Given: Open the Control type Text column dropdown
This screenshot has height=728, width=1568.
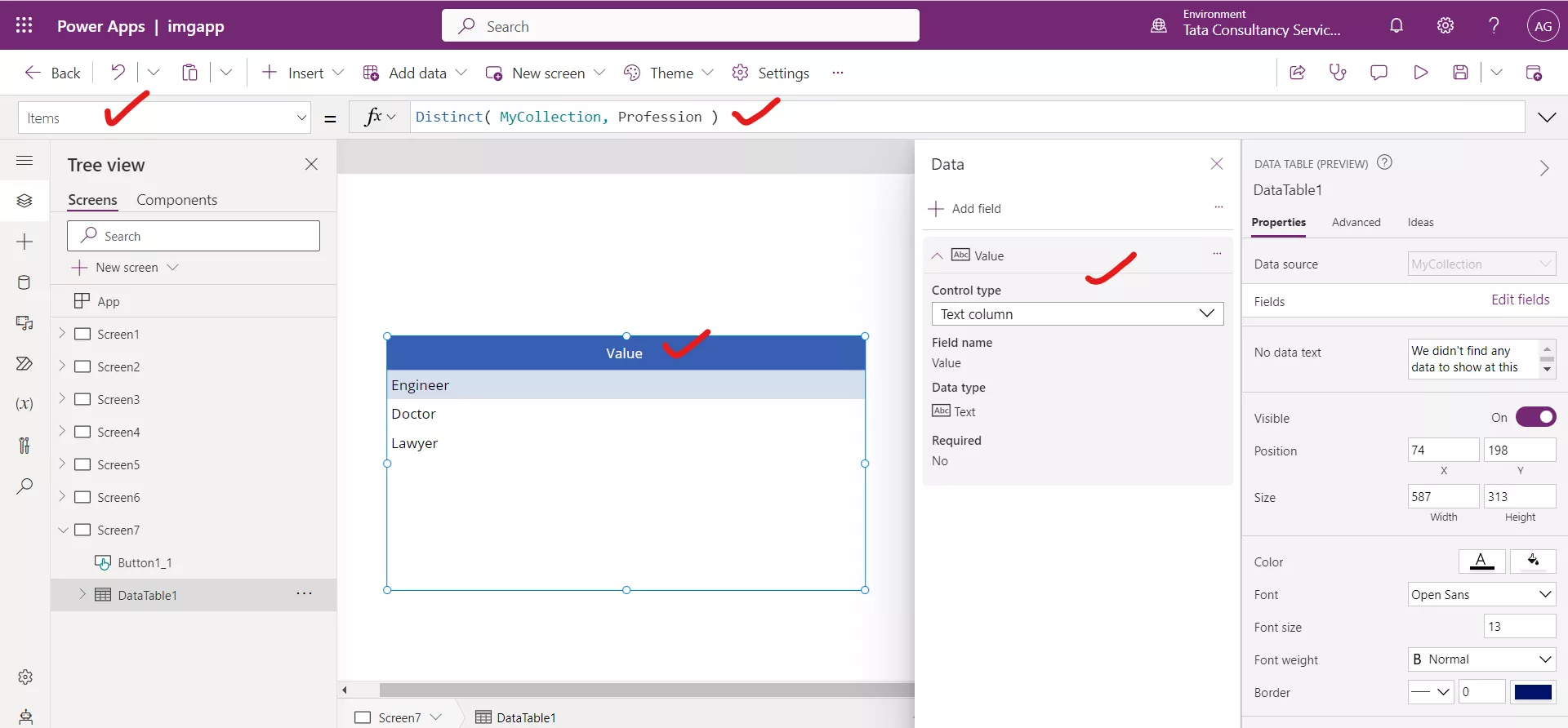Looking at the screenshot, I should click(x=1077, y=313).
